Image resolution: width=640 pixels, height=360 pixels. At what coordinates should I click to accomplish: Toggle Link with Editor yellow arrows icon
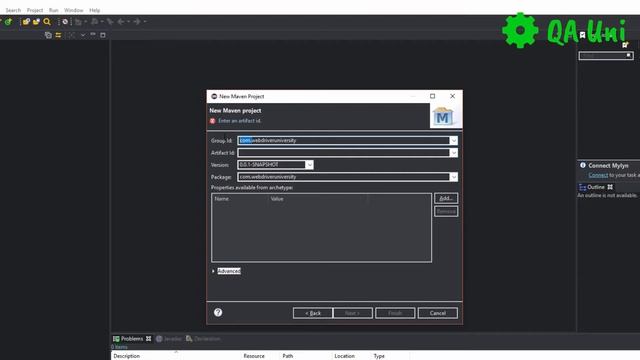[58, 35]
